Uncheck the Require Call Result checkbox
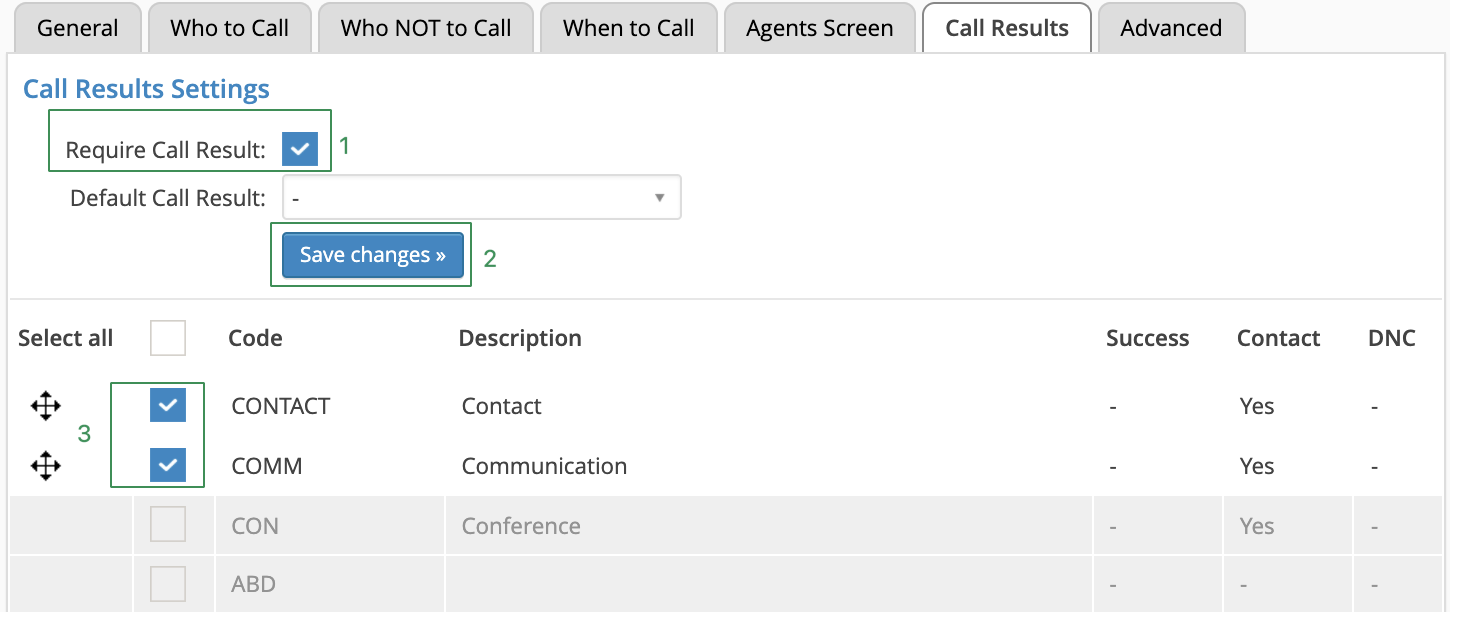The height and width of the screenshot is (619, 1461). [x=300, y=150]
